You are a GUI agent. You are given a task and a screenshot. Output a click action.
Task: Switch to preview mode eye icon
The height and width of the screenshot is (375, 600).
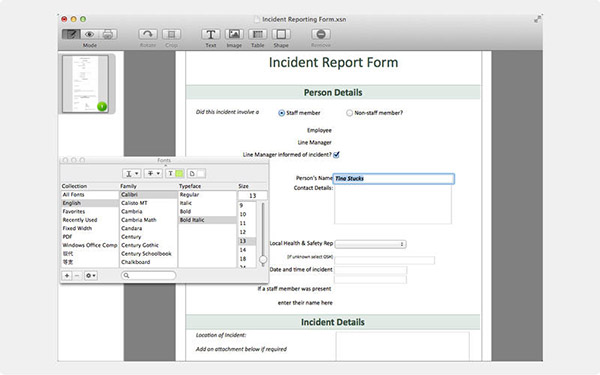[x=90, y=34]
